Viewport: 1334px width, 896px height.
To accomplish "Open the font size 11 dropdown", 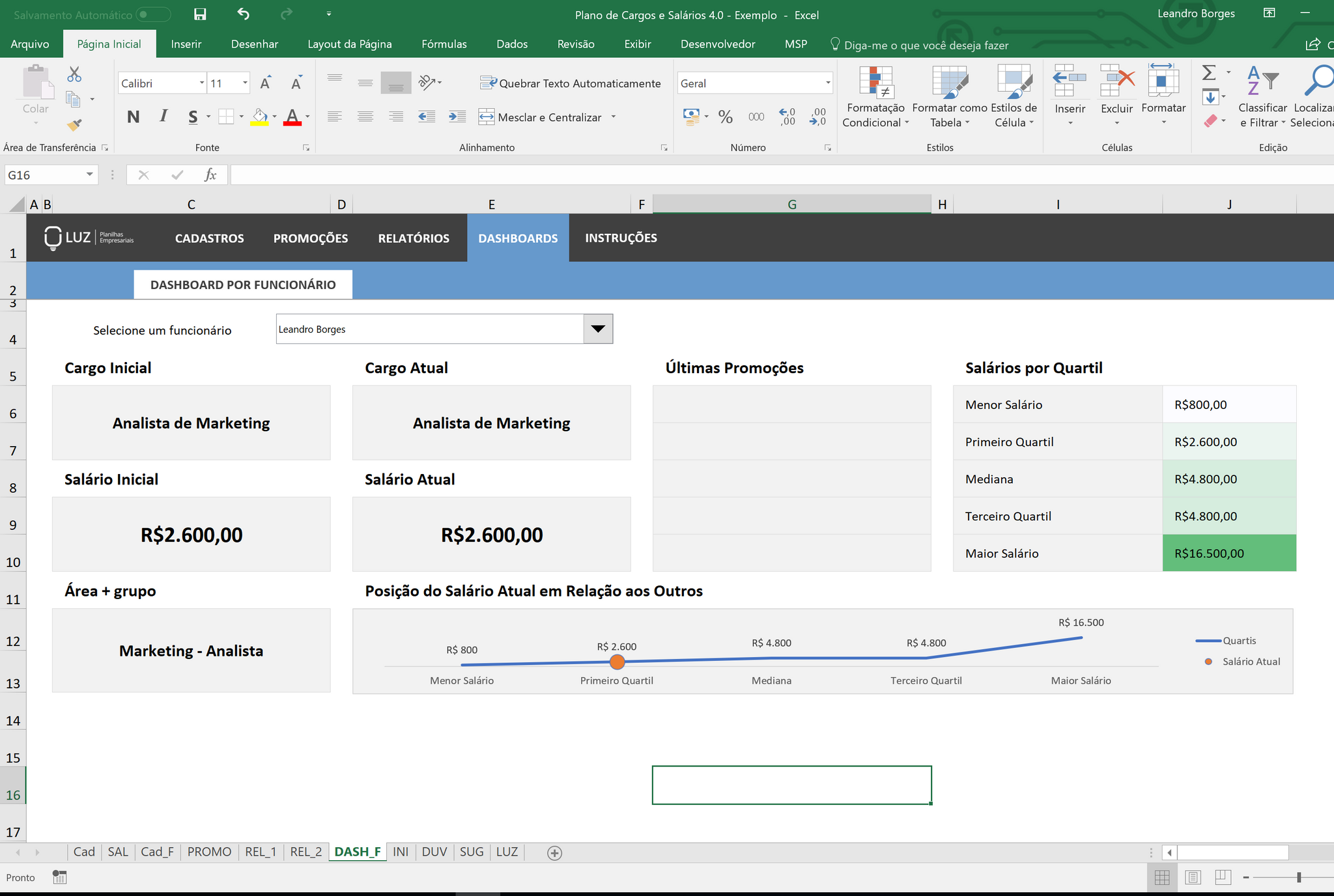I will pyautogui.click(x=245, y=83).
